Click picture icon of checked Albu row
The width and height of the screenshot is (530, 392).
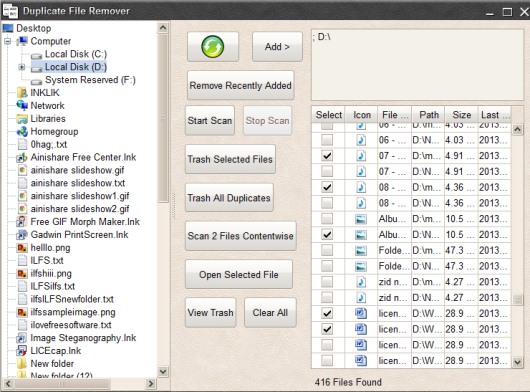click(x=361, y=235)
